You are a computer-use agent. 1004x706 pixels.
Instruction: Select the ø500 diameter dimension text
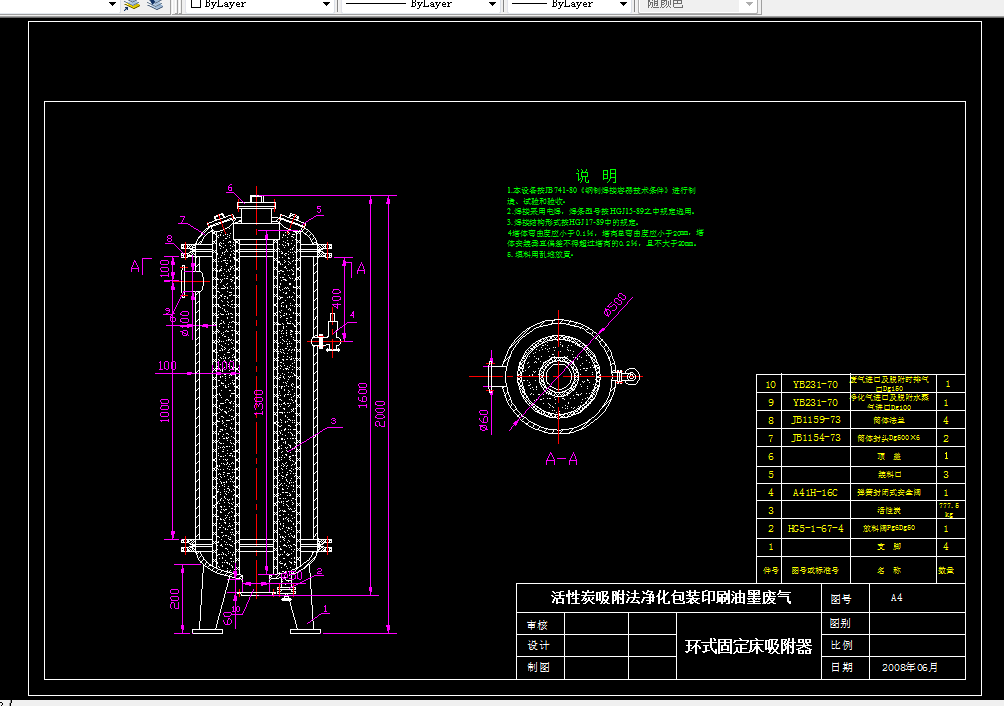coord(615,305)
